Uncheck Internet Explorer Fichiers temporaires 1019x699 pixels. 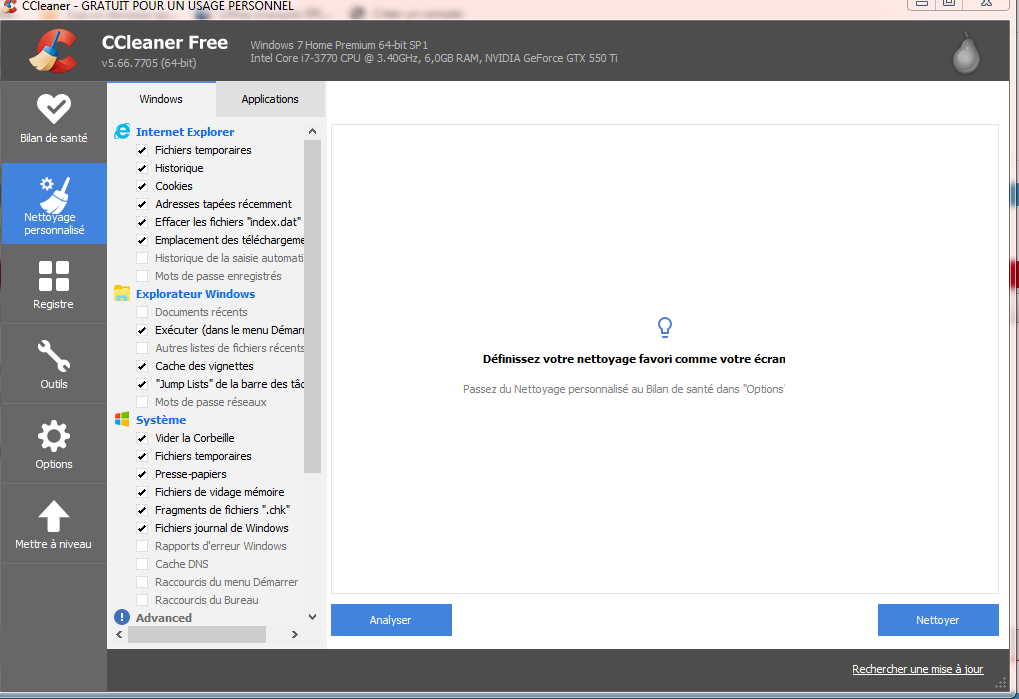point(142,150)
